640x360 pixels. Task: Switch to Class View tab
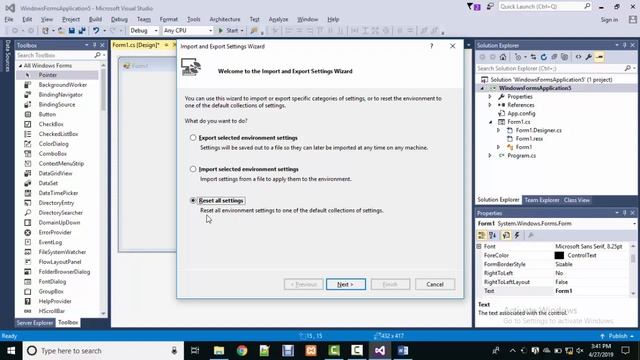click(577, 200)
